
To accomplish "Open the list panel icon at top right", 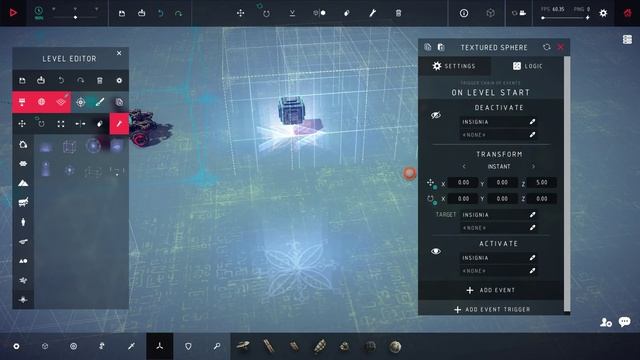I will point(627,39).
